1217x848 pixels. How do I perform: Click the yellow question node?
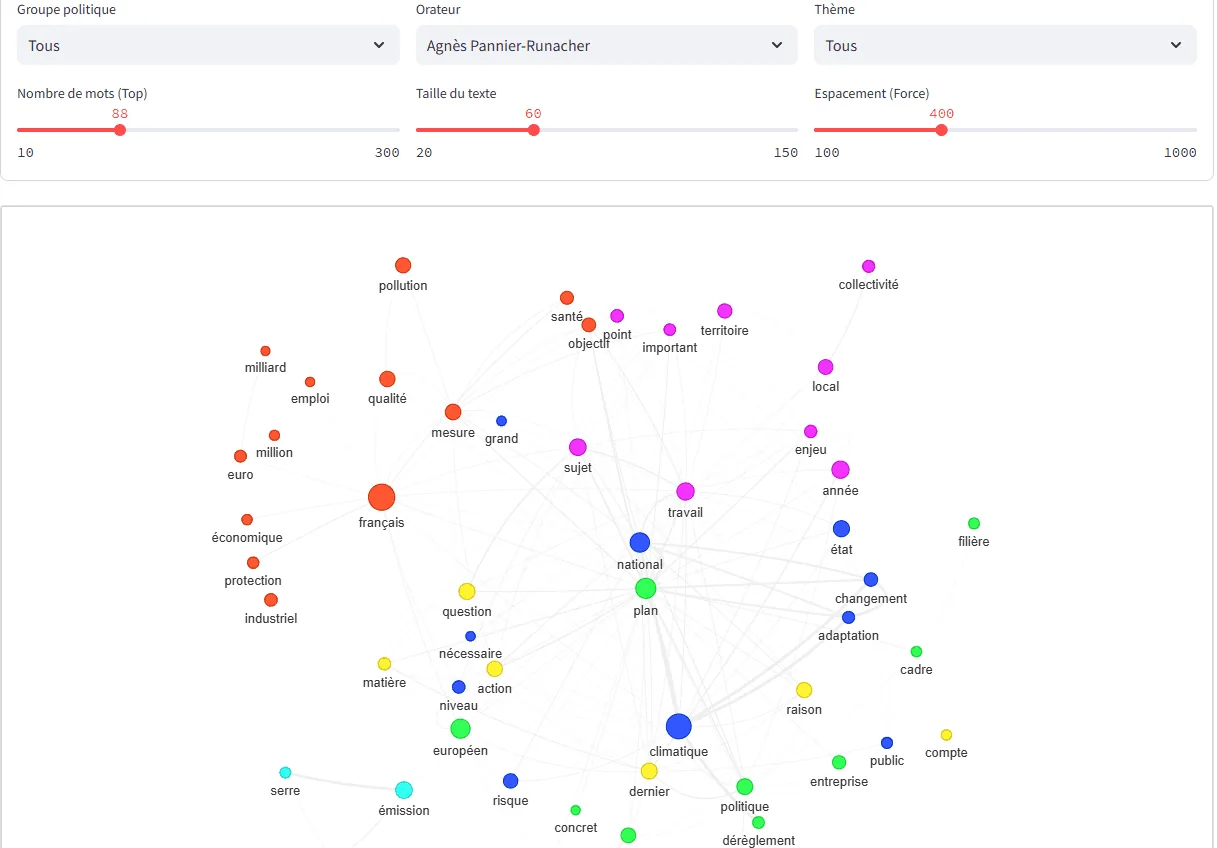click(x=467, y=591)
